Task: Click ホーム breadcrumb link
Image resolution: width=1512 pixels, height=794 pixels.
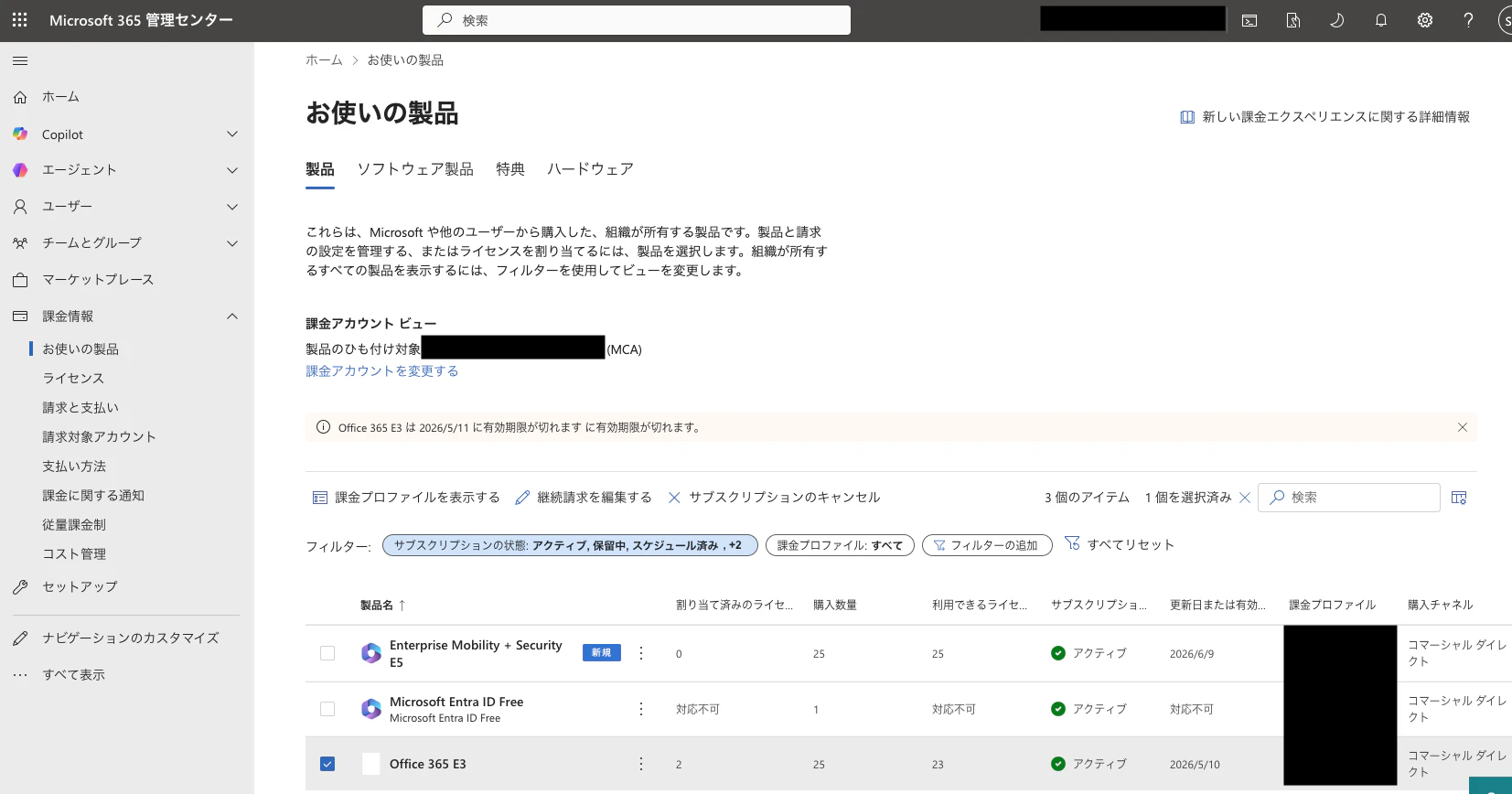Action: [324, 60]
